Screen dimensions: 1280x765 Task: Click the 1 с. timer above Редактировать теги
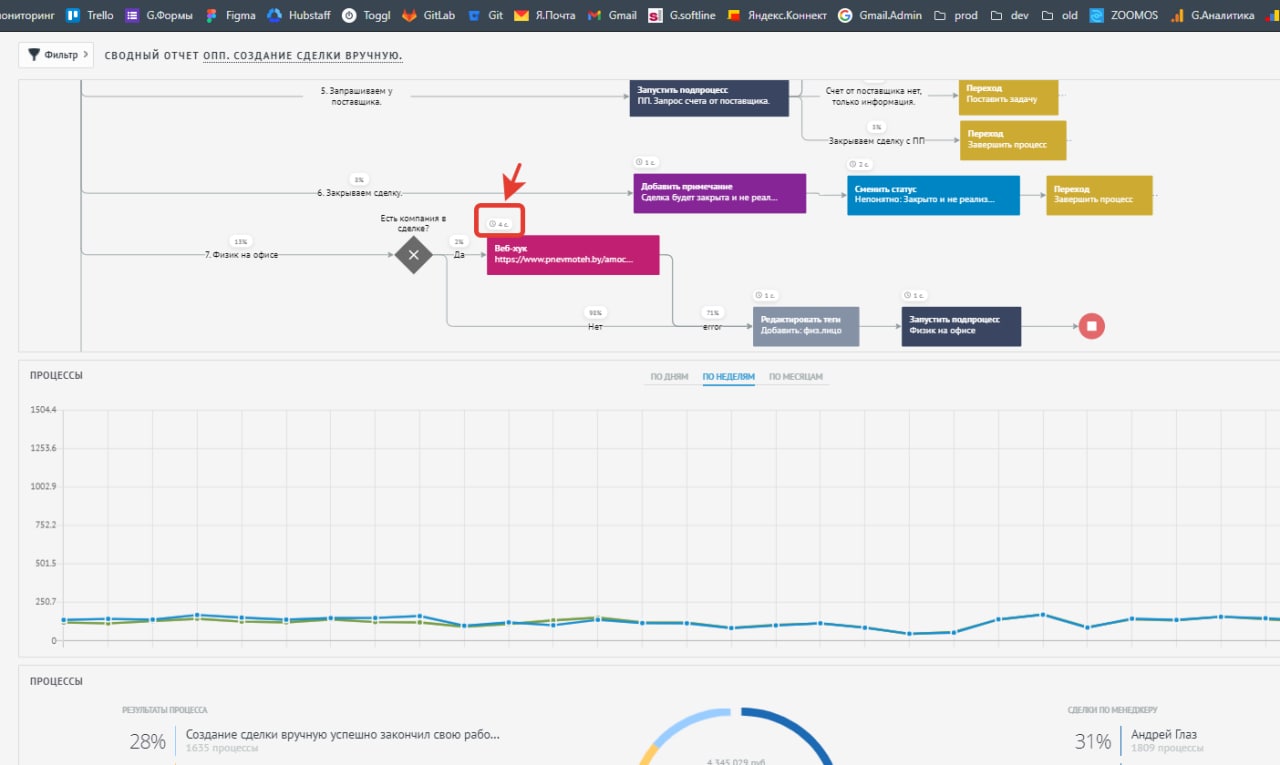click(765, 295)
